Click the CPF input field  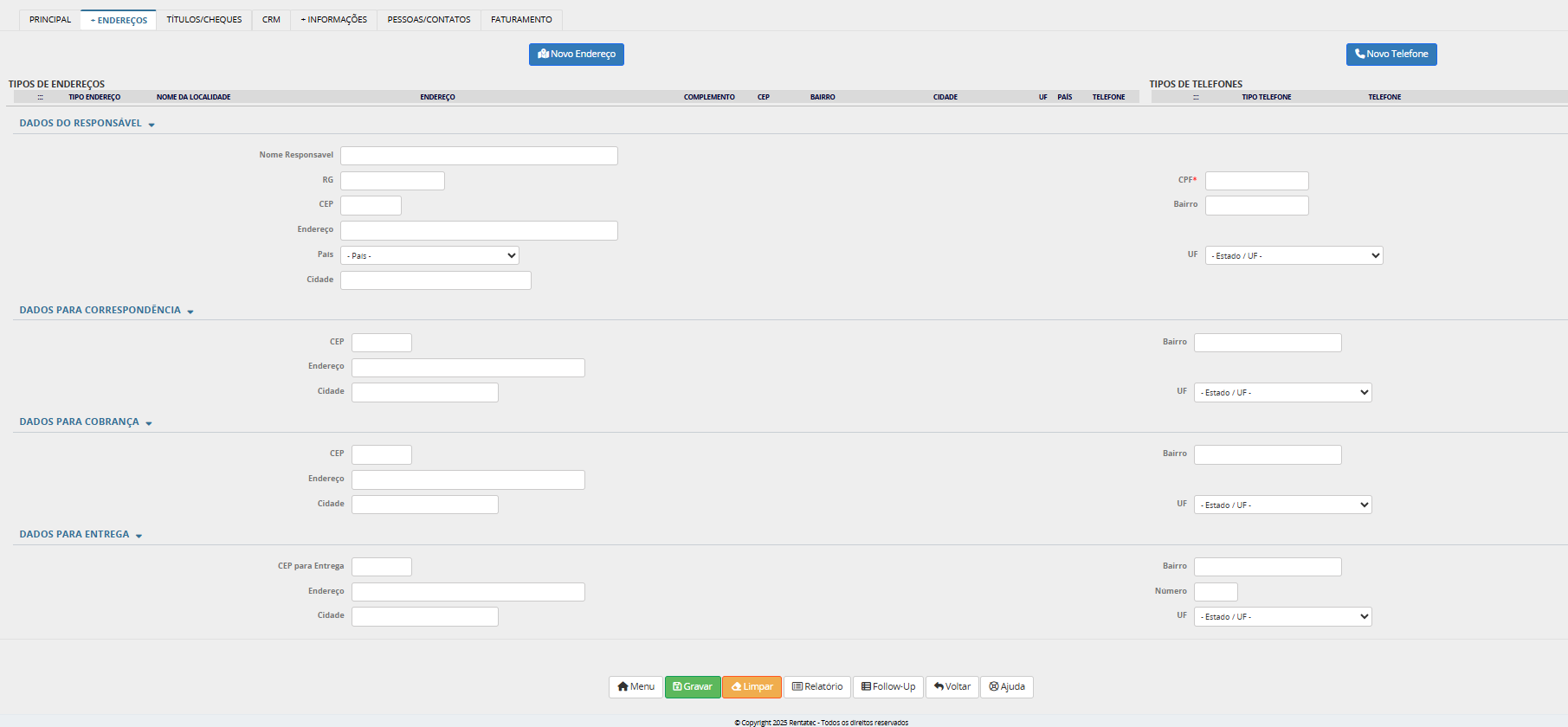coord(1256,181)
